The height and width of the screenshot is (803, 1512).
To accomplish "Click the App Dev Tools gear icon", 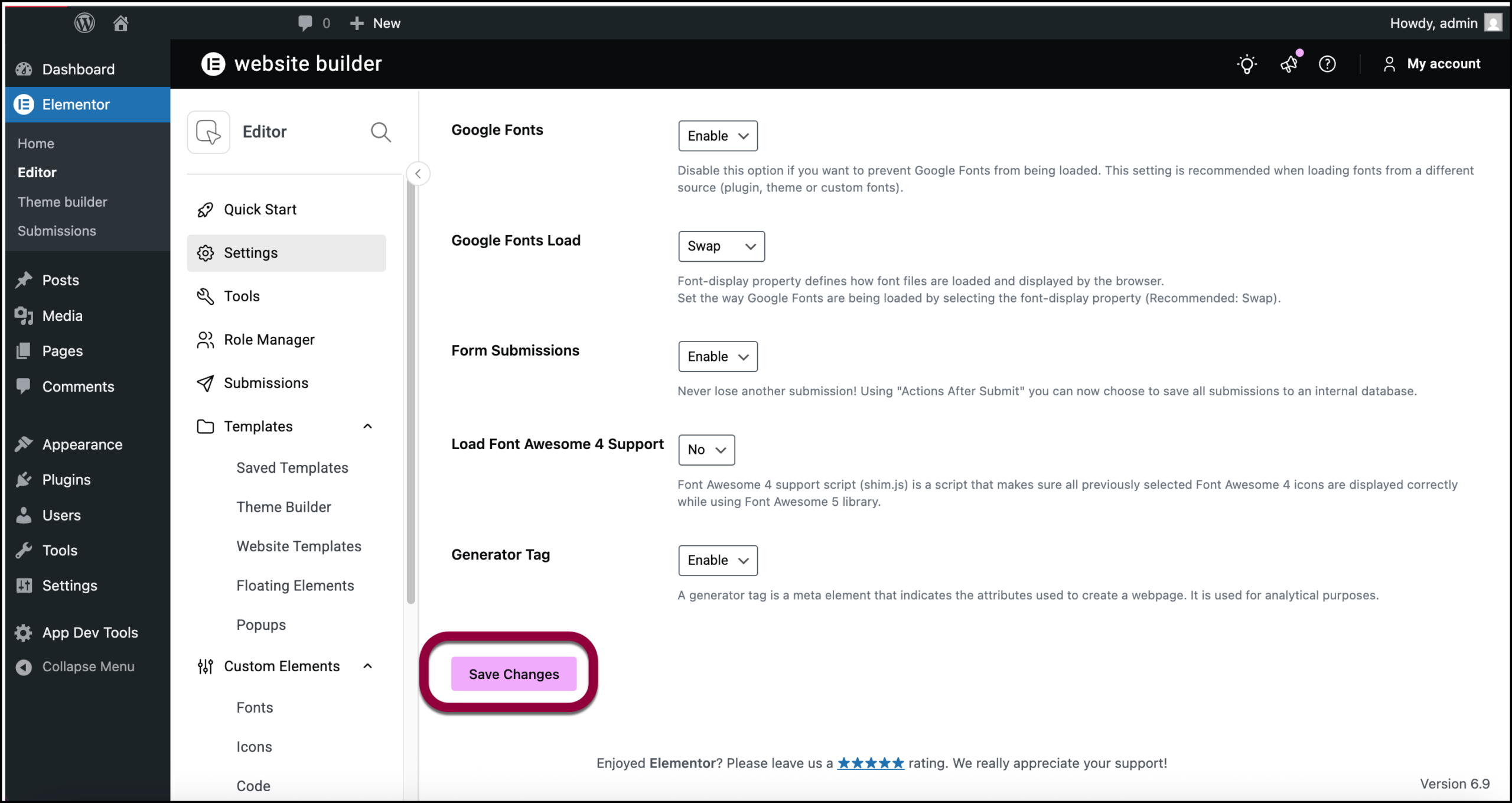I will (24, 632).
